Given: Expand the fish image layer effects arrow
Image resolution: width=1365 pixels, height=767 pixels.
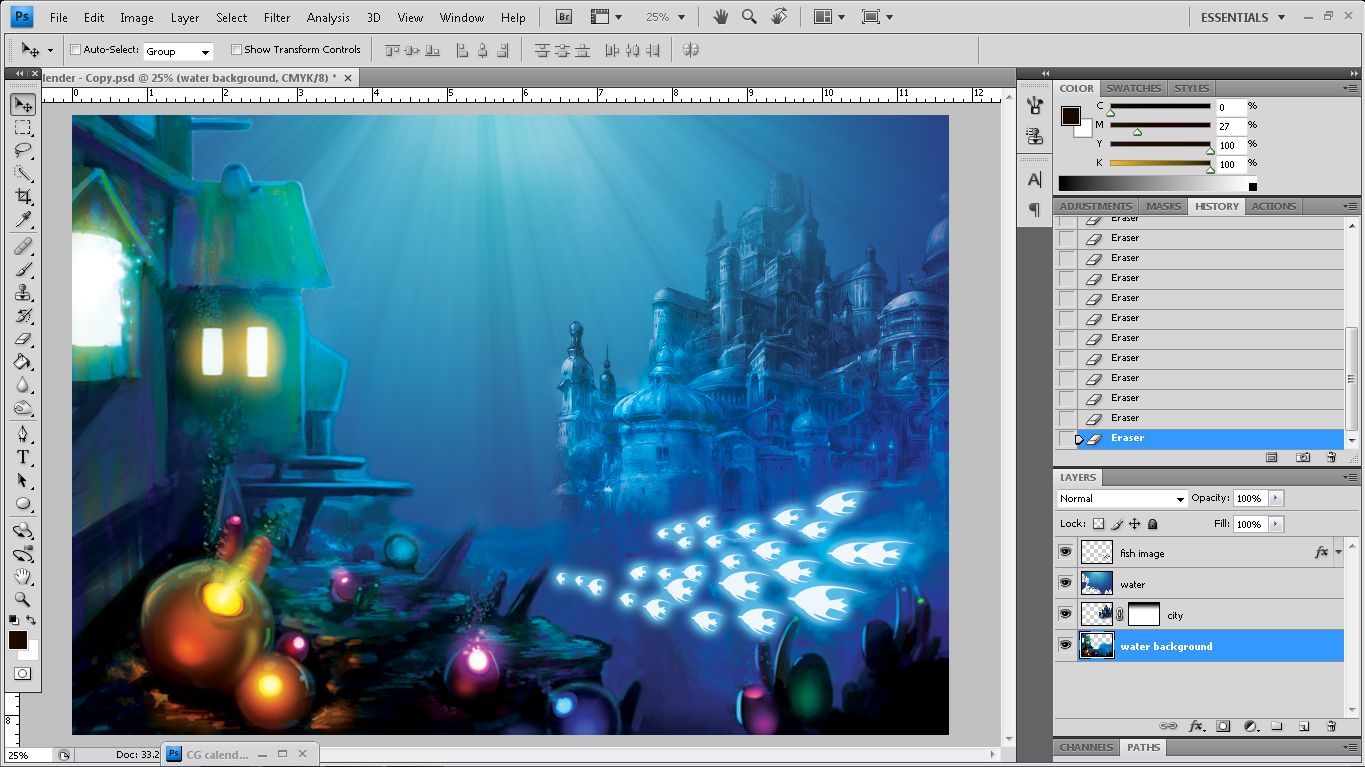Looking at the screenshot, I should [x=1338, y=552].
